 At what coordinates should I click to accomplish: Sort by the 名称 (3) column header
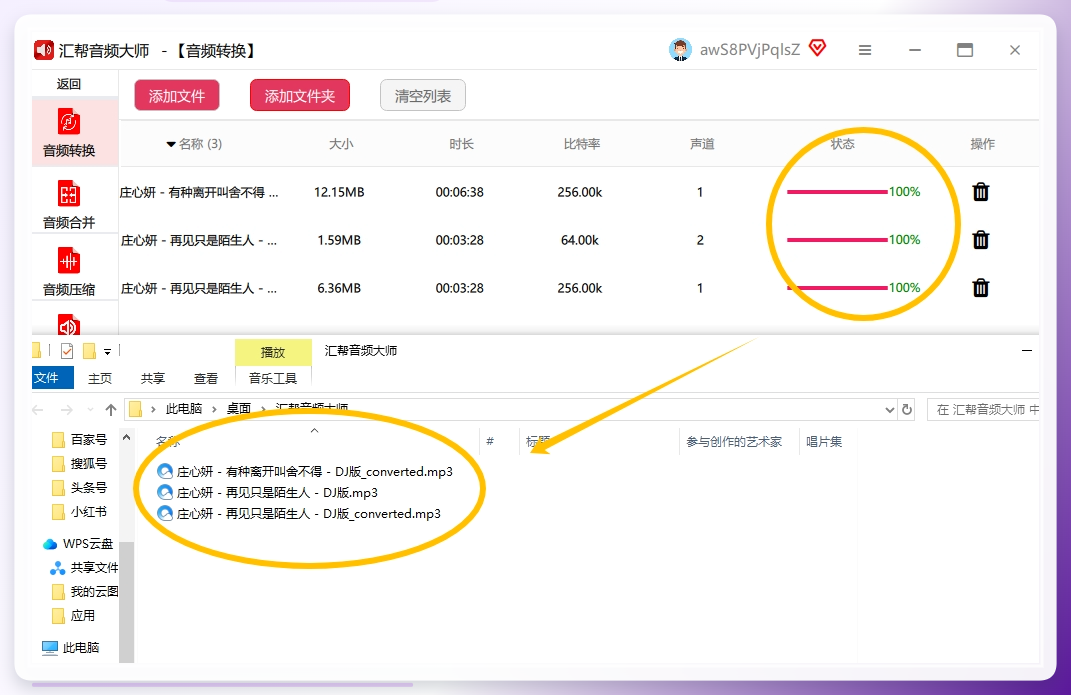194,144
